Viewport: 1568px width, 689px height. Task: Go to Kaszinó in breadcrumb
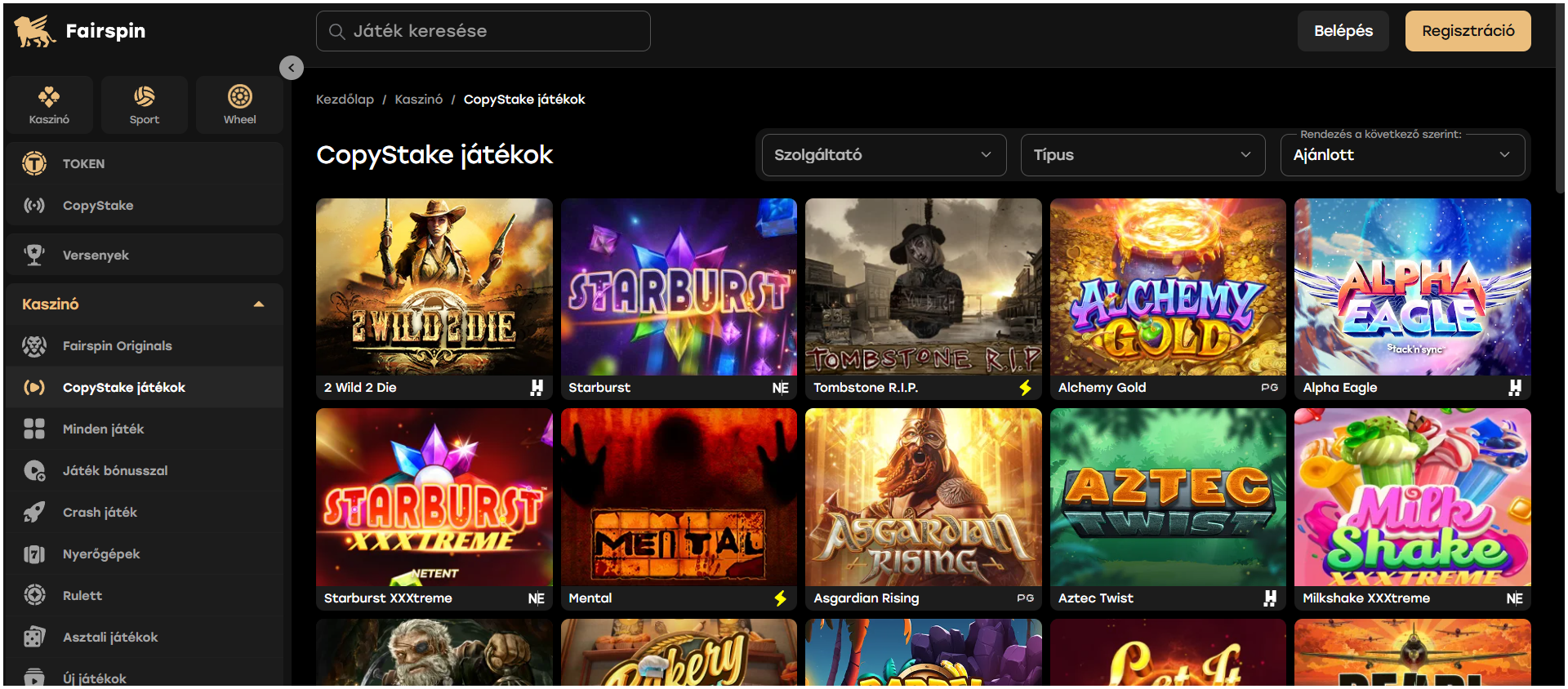pyautogui.click(x=419, y=100)
